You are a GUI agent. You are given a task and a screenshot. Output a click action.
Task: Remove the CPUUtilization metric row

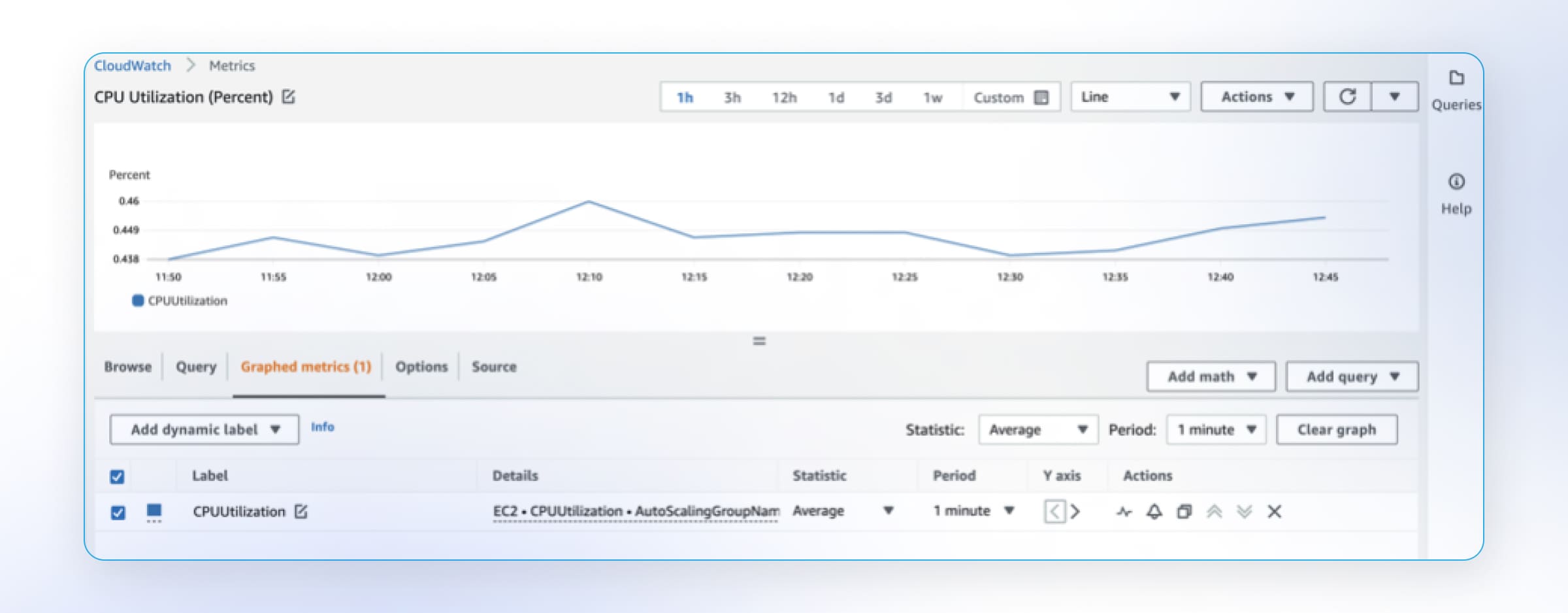pyautogui.click(x=1275, y=512)
